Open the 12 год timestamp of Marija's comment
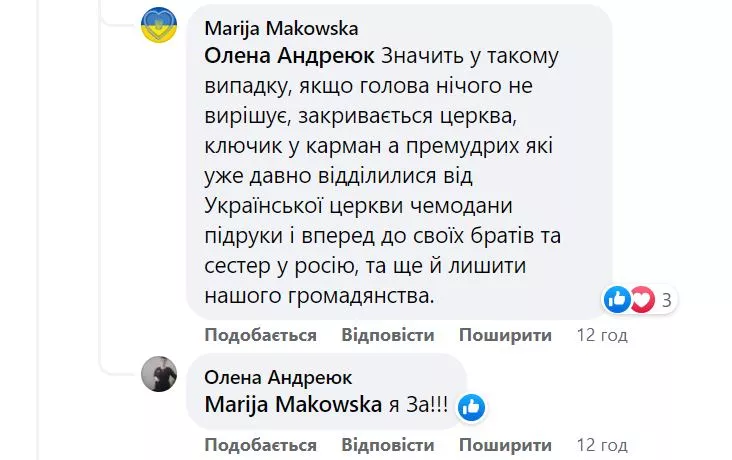Screen dimensions: 732x460 (602, 335)
